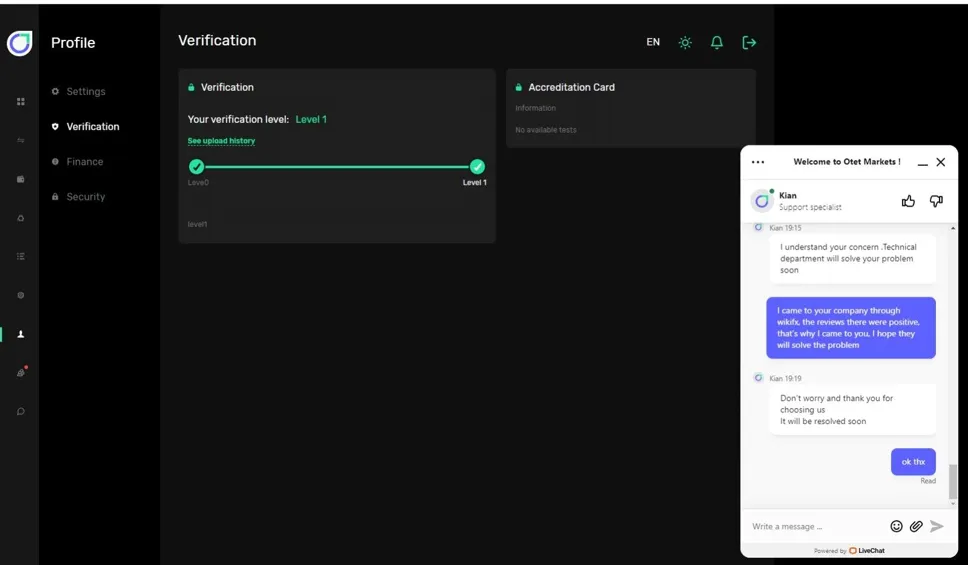The width and height of the screenshot is (968, 565).
Task: Click the Level 1 checkmark on the progress bar
Action: (x=477, y=167)
